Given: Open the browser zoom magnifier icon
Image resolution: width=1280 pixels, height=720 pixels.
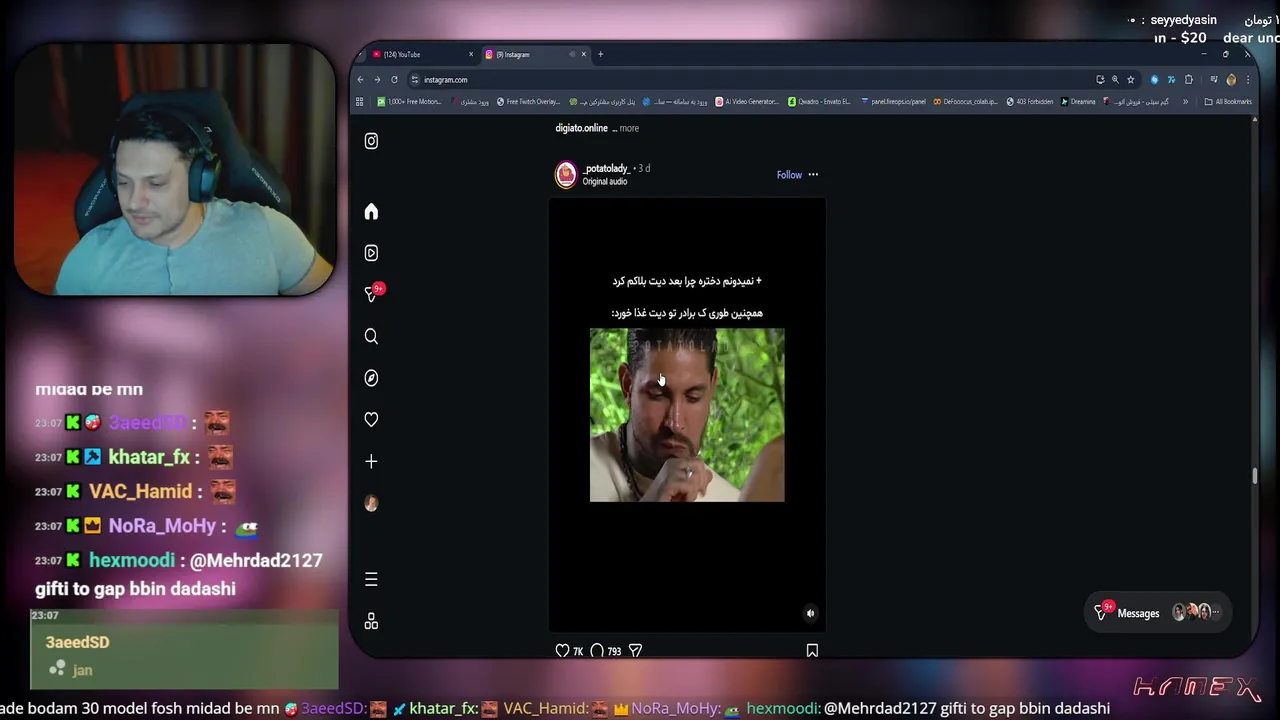Looking at the screenshot, I should [1115, 80].
